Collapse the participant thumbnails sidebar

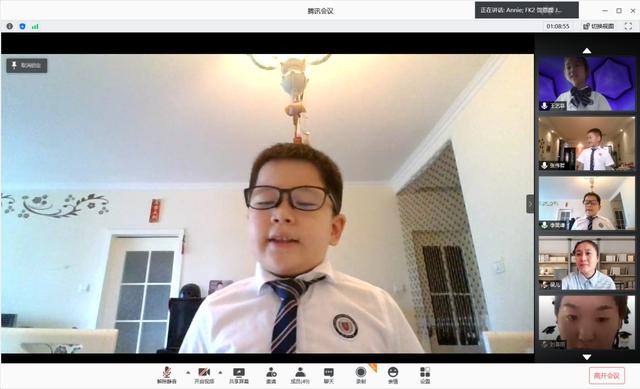click(530, 203)
